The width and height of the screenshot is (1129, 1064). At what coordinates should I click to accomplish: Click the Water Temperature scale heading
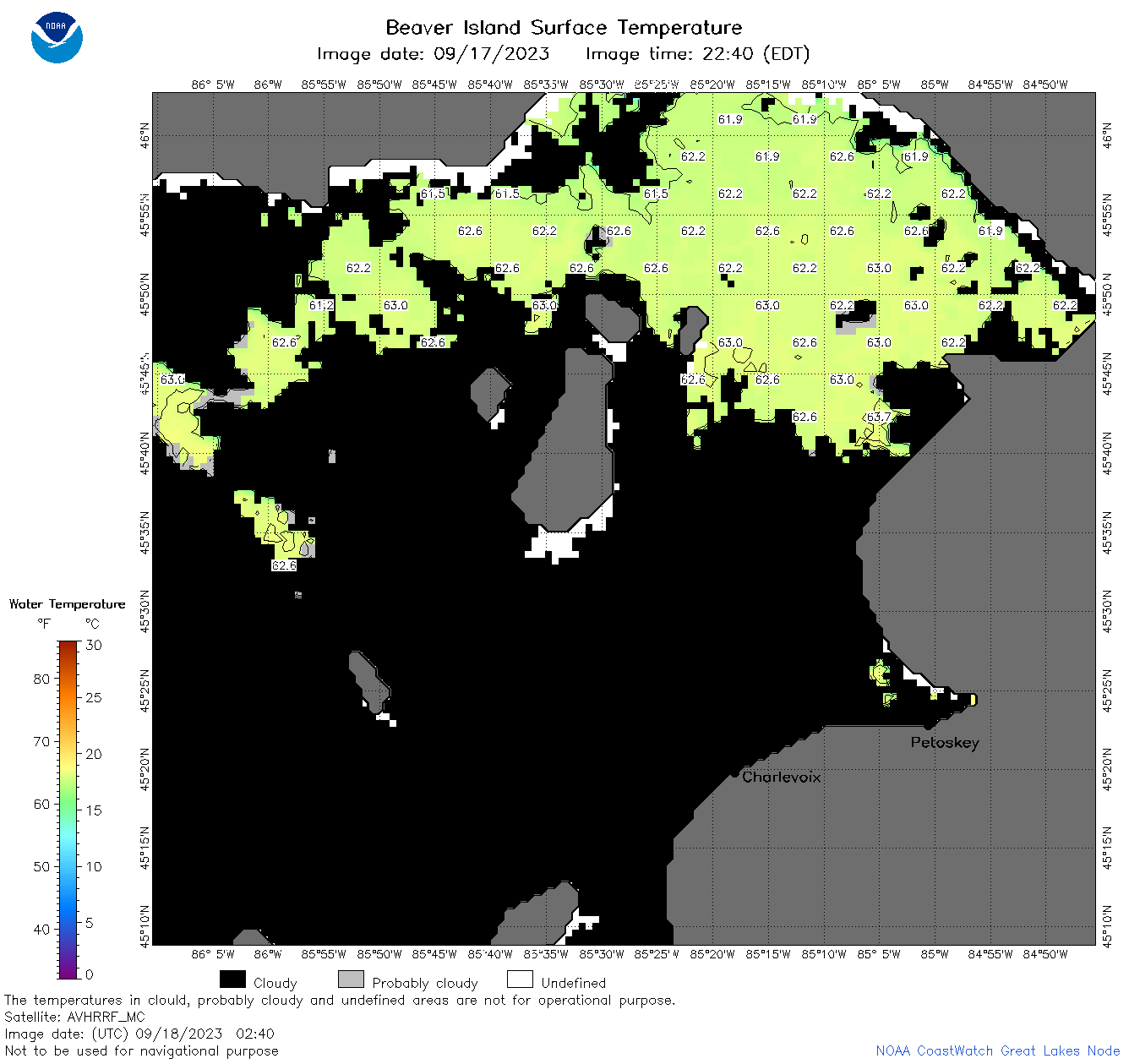click(x=68, y=604)
